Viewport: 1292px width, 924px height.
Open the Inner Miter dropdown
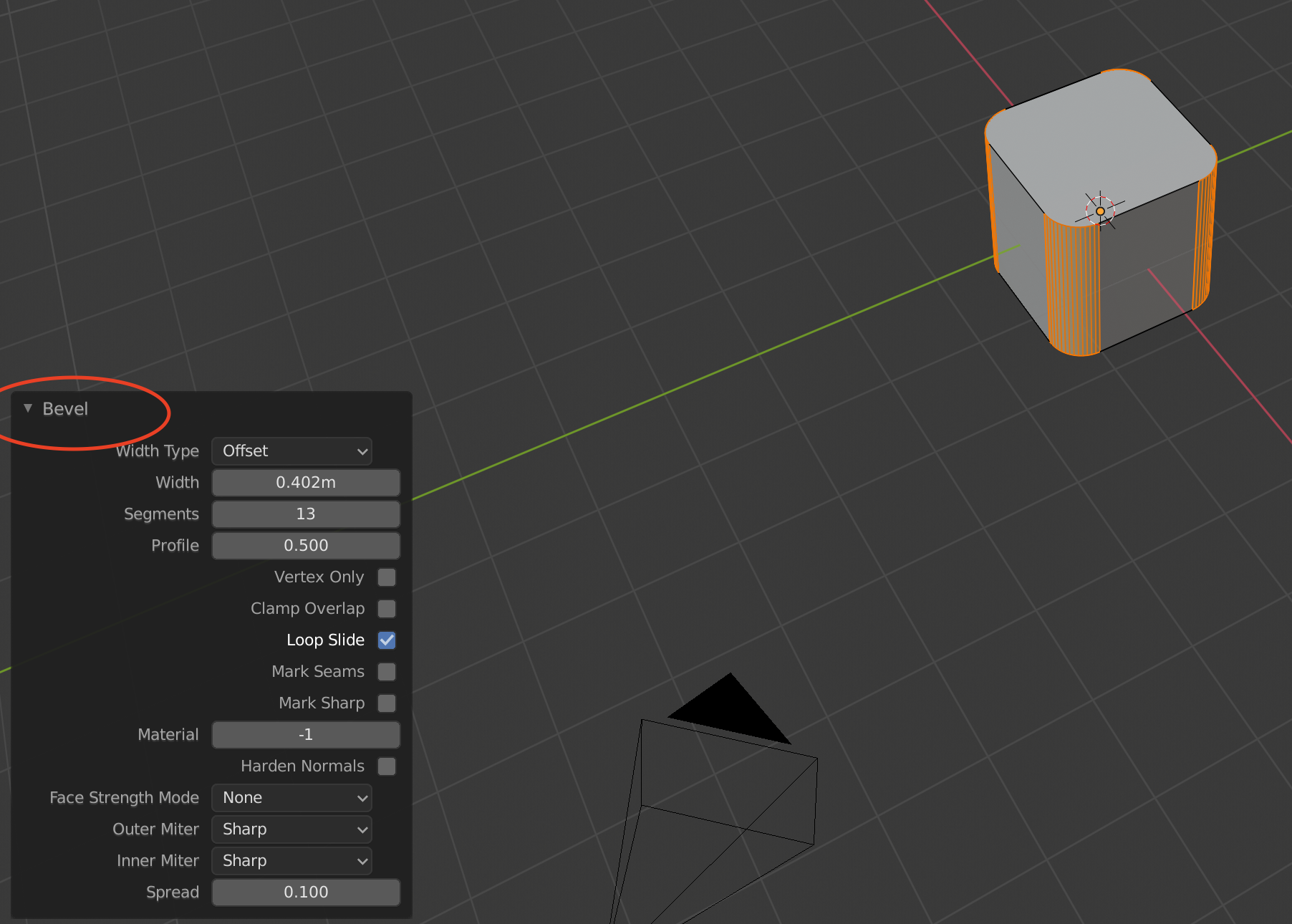[291, 861]
